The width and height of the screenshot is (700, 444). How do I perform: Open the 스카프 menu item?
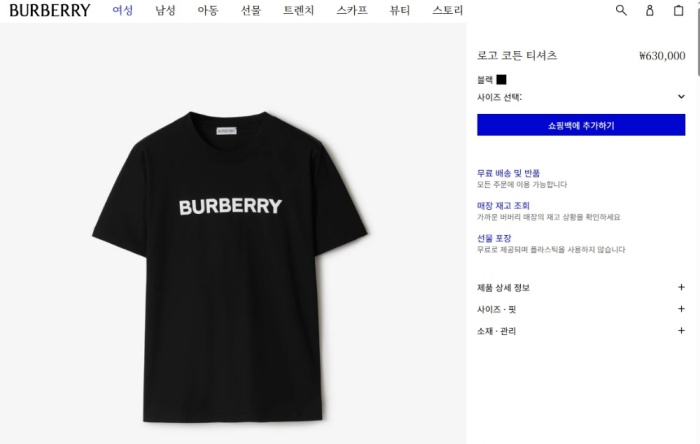[352, 10]
